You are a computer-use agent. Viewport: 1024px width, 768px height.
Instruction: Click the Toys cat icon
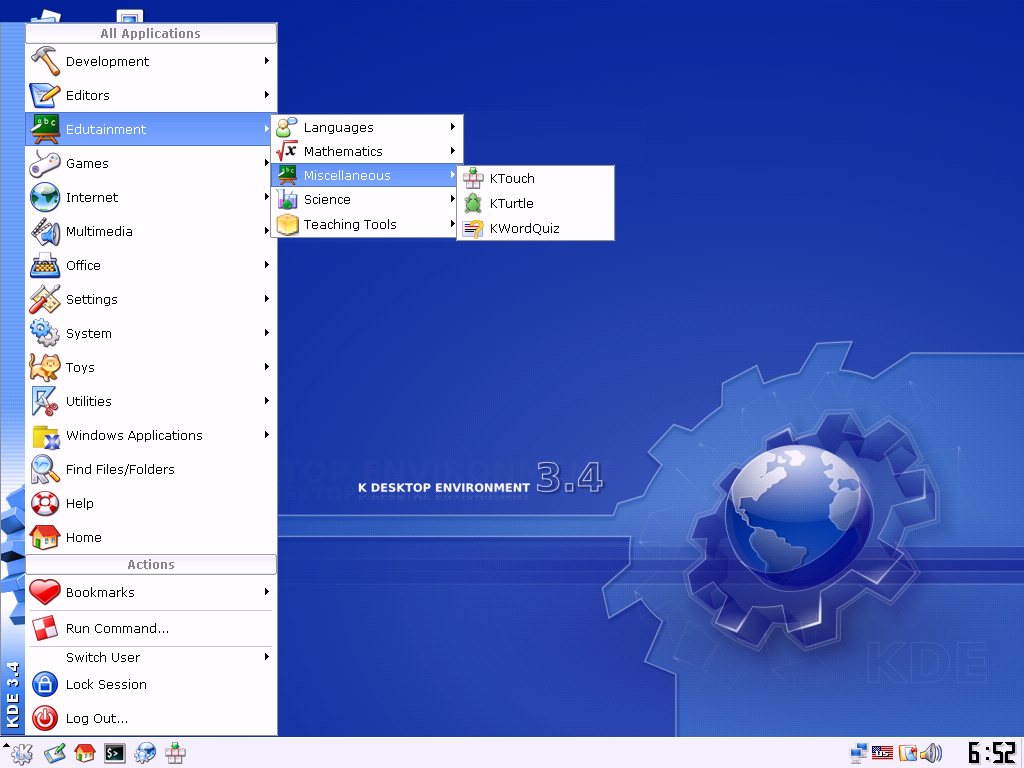click(45, 367)
